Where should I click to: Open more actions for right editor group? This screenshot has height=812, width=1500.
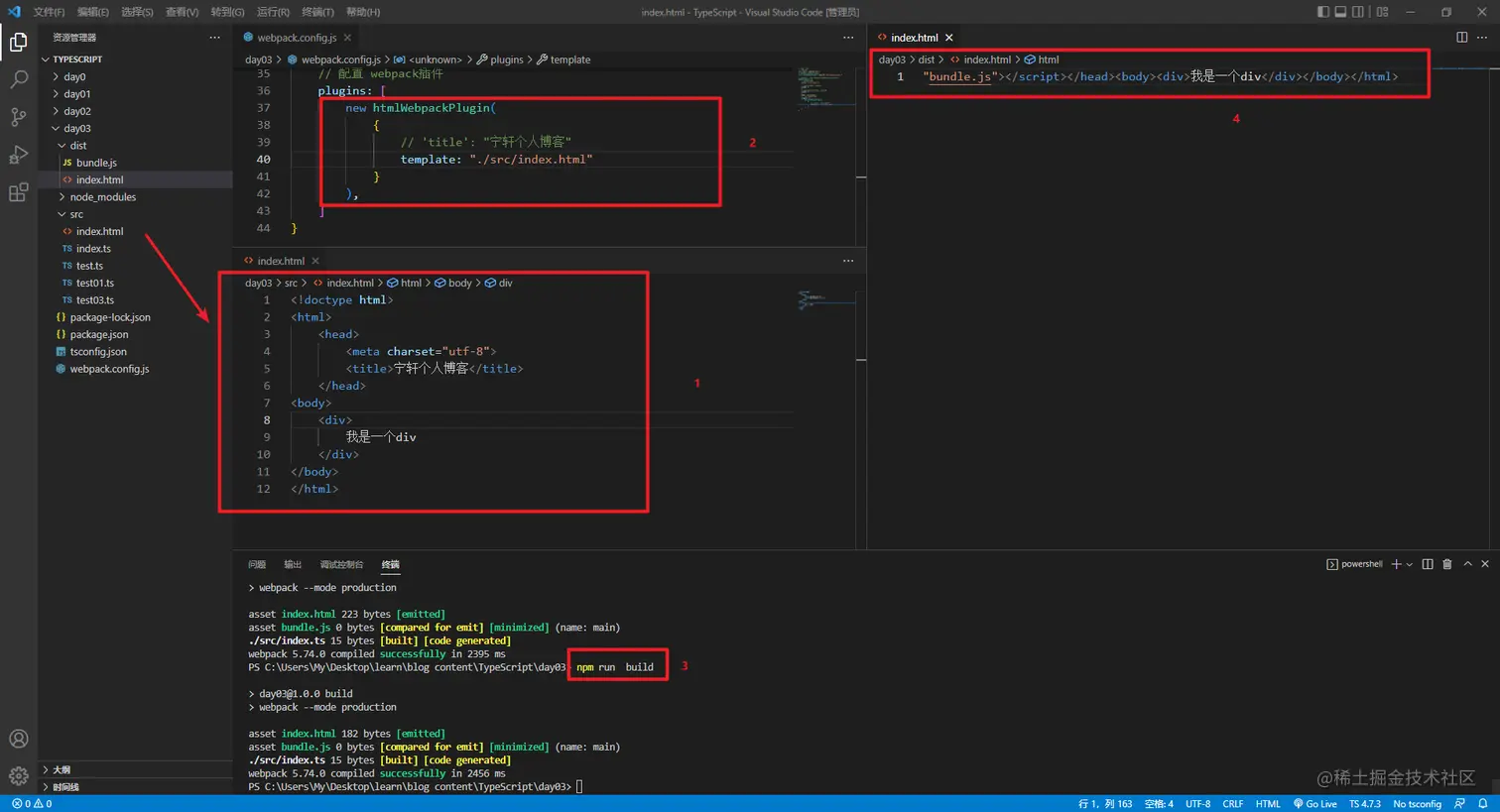pyautogui.click(x=1483, y=38)
